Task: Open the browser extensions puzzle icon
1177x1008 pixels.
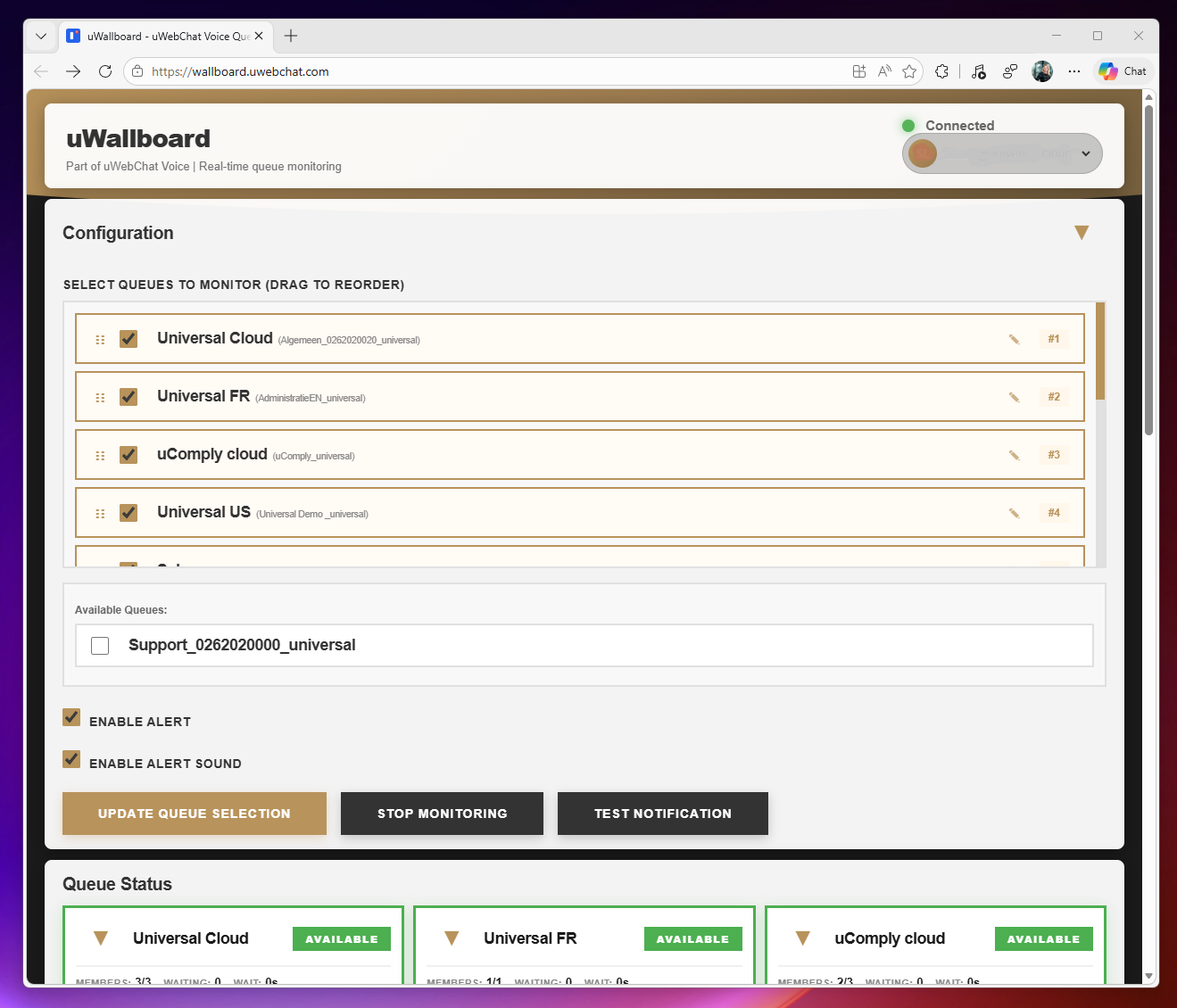Action: 941,71
